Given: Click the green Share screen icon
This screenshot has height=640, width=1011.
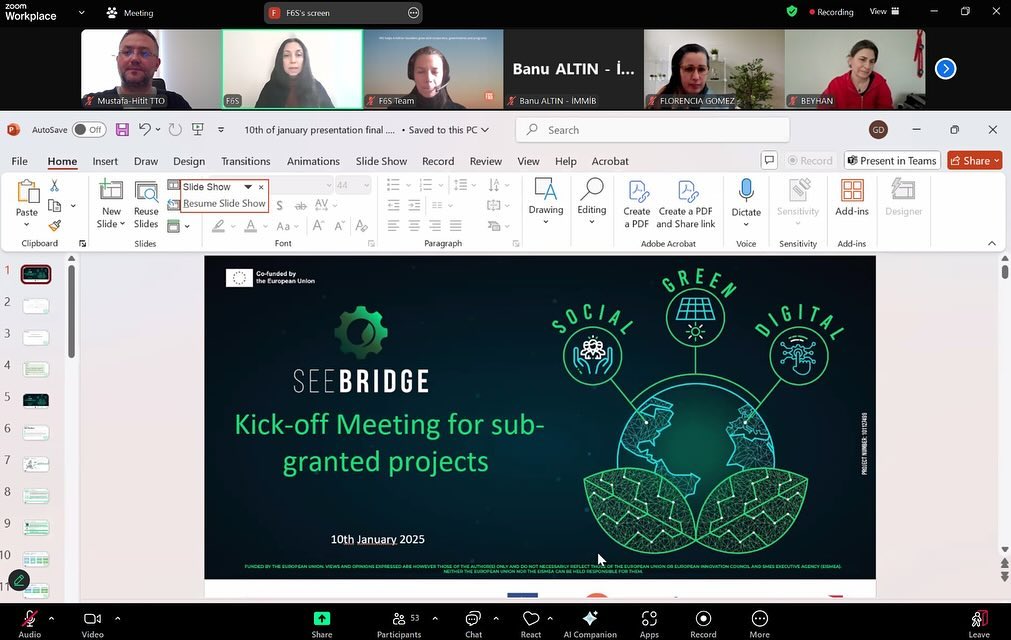Looking at the screenshot, I should pos(322,620).
